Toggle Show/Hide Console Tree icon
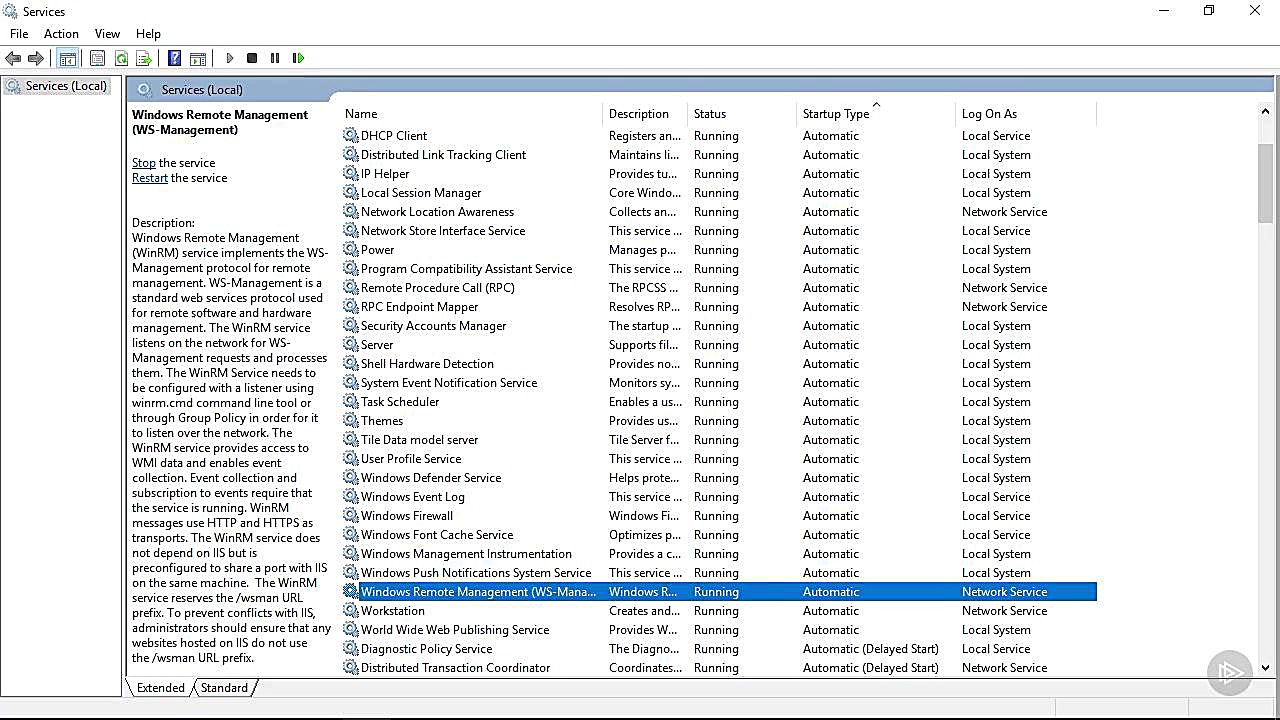Screen dimensions: 1280x720 click(x=67, y=58)
